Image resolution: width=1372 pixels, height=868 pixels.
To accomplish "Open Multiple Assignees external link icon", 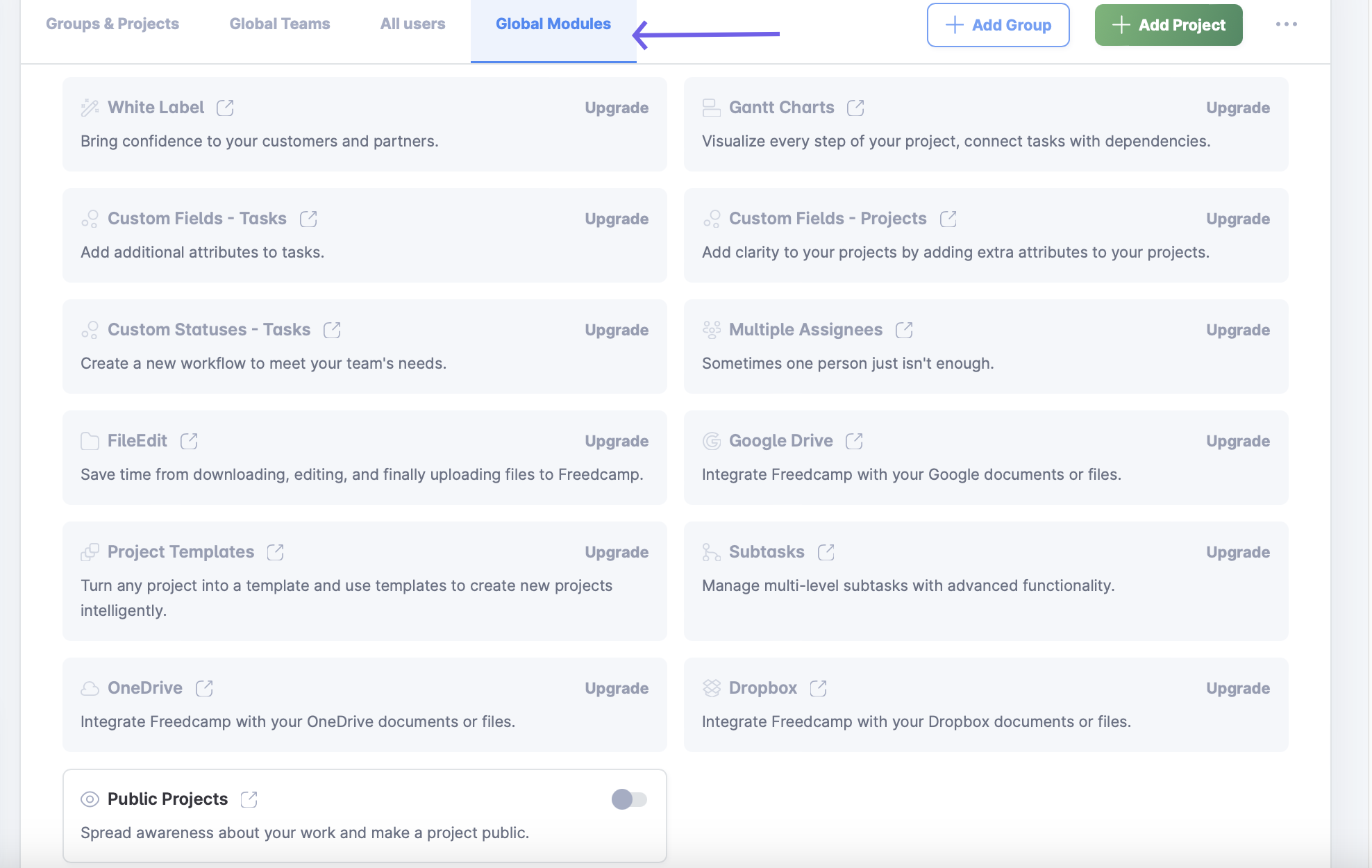I will [904, 330].
